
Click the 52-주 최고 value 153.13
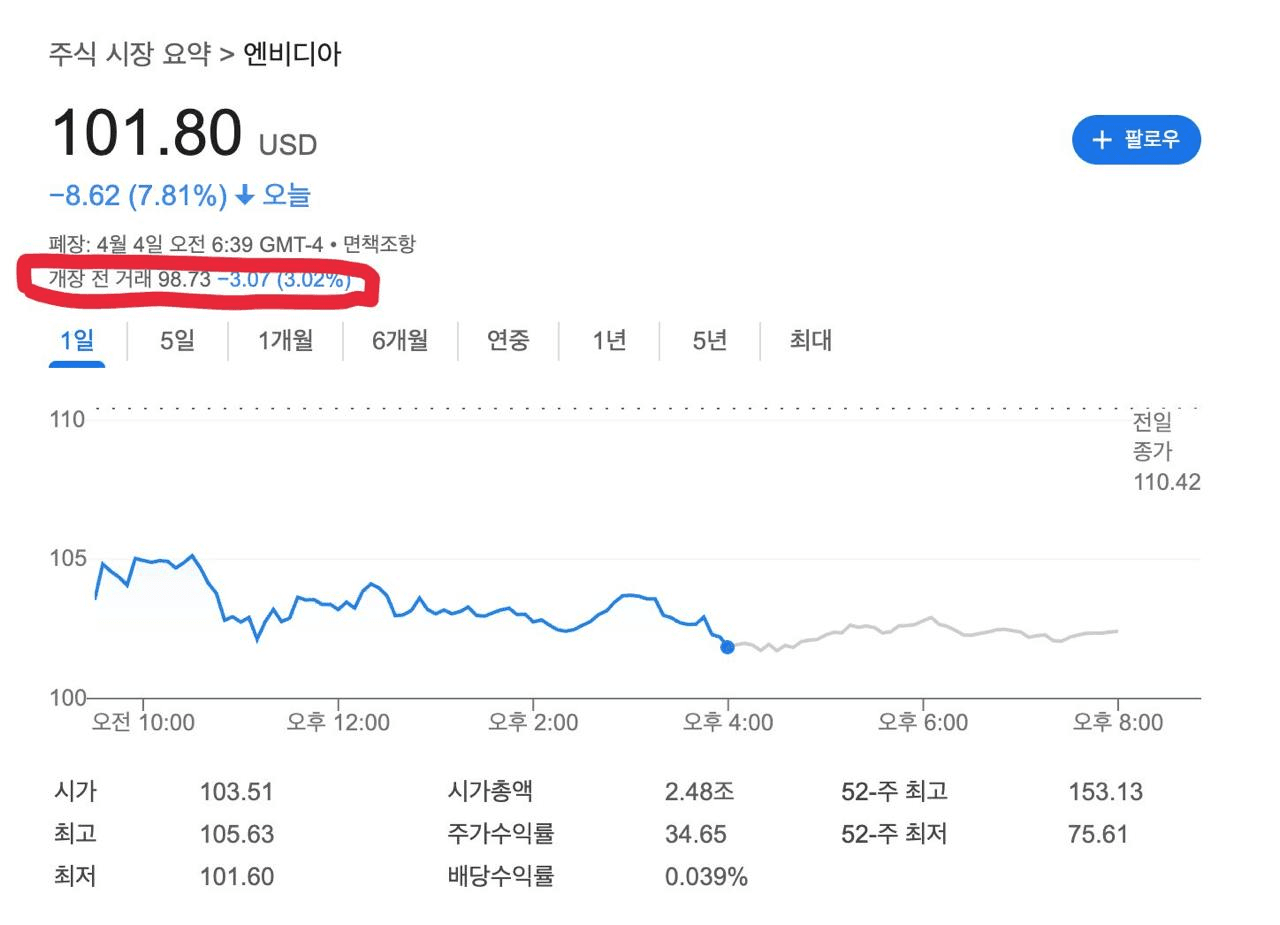1105,792
